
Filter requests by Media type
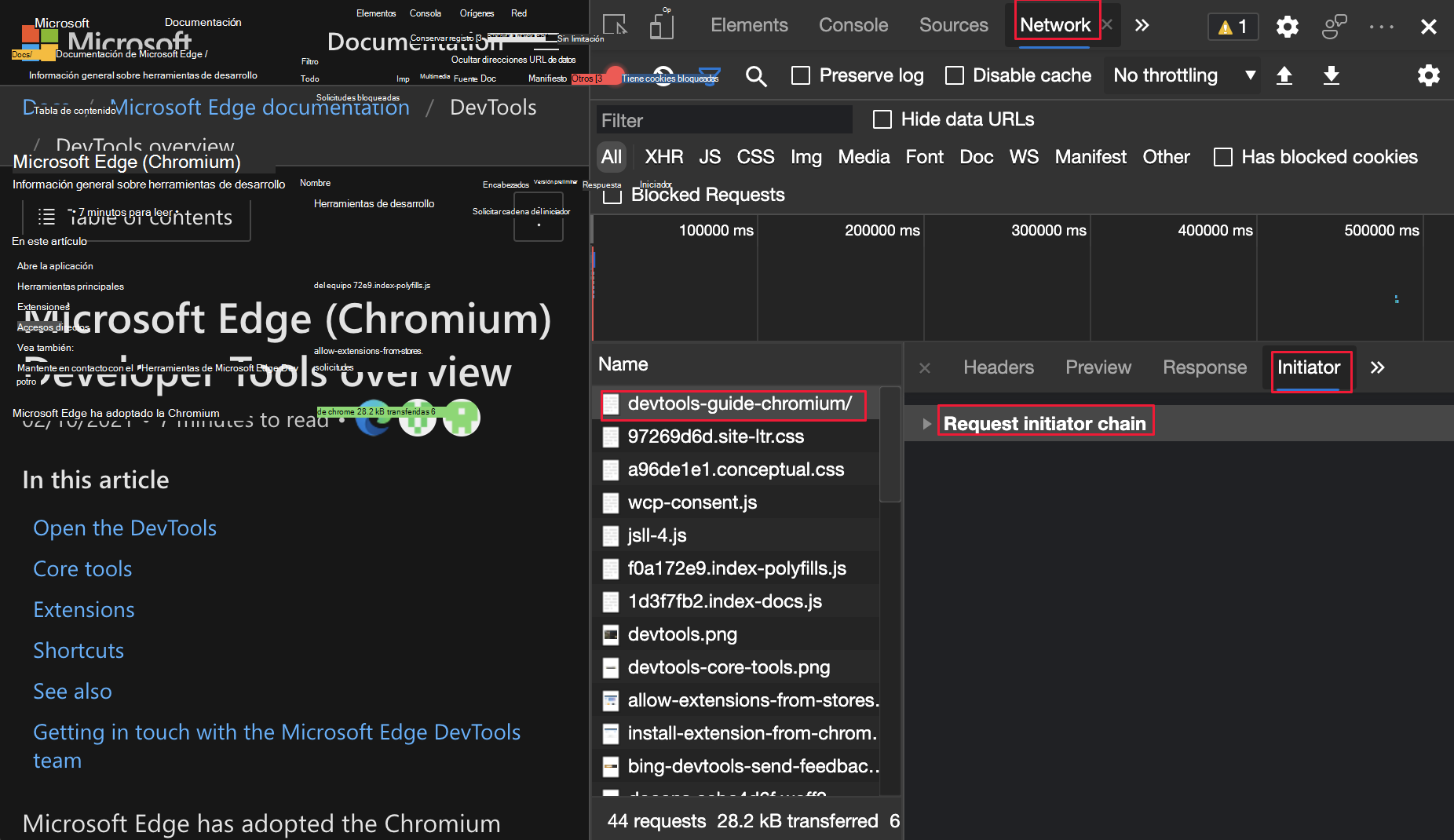[x=864, y=157]
